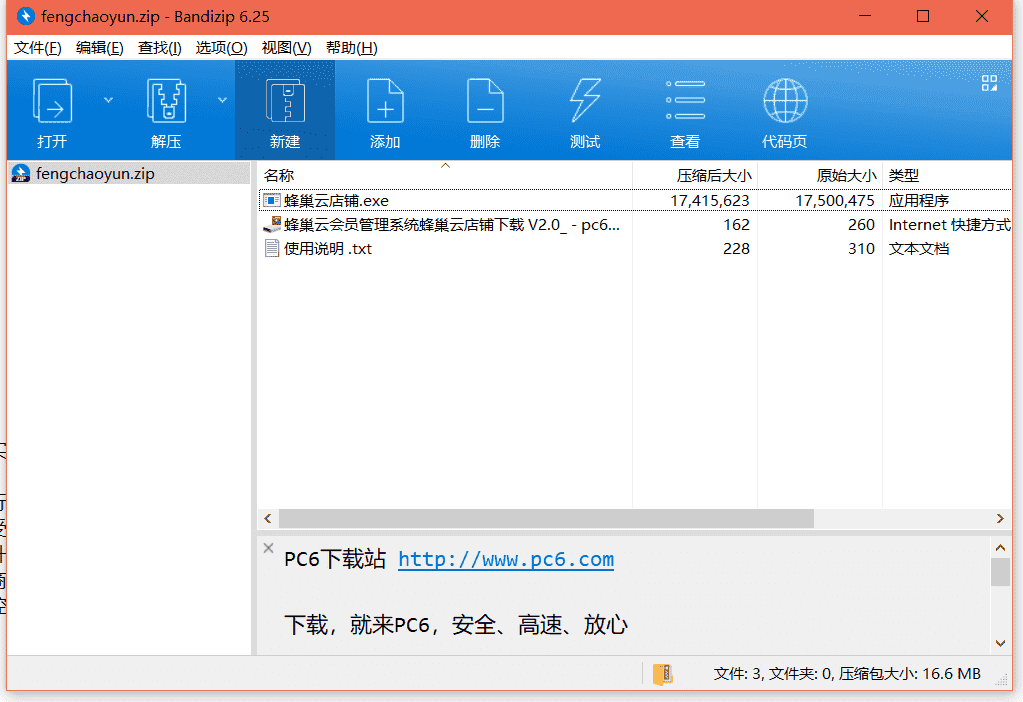Screen dimensions: 1023x702
Task: Sort the list by the 压缩后大小 column header
Action: [695, 175]
